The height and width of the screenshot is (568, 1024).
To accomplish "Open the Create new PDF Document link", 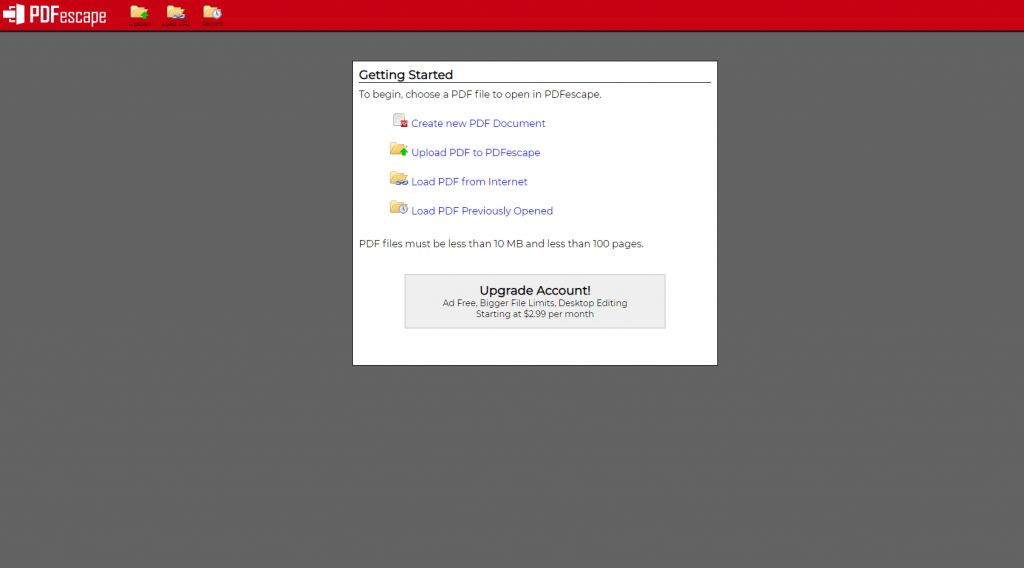I will click(478, 124).
